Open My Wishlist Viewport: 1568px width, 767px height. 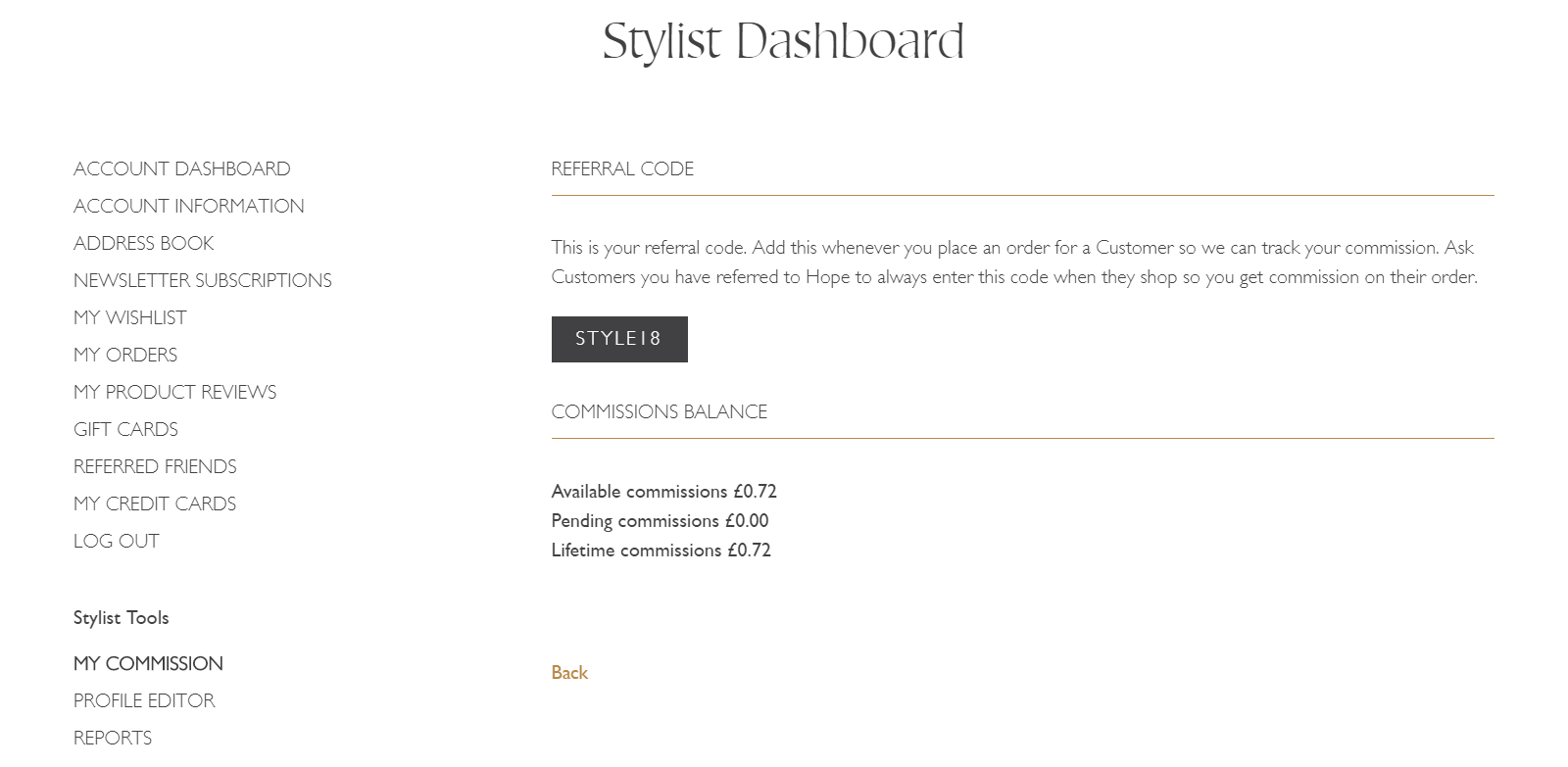click(129, 317)
